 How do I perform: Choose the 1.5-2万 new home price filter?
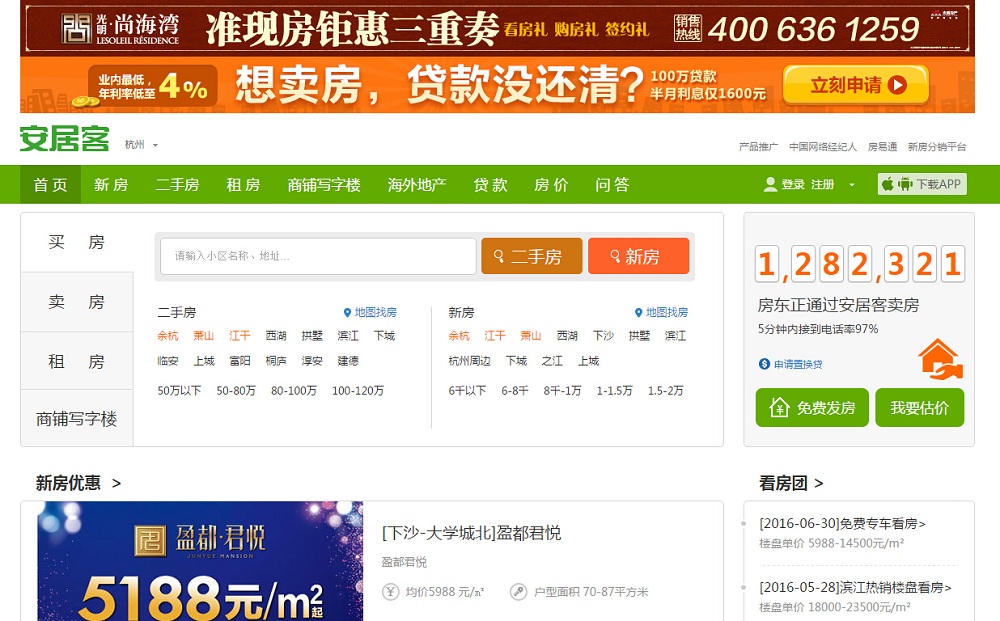click(665, 391)
